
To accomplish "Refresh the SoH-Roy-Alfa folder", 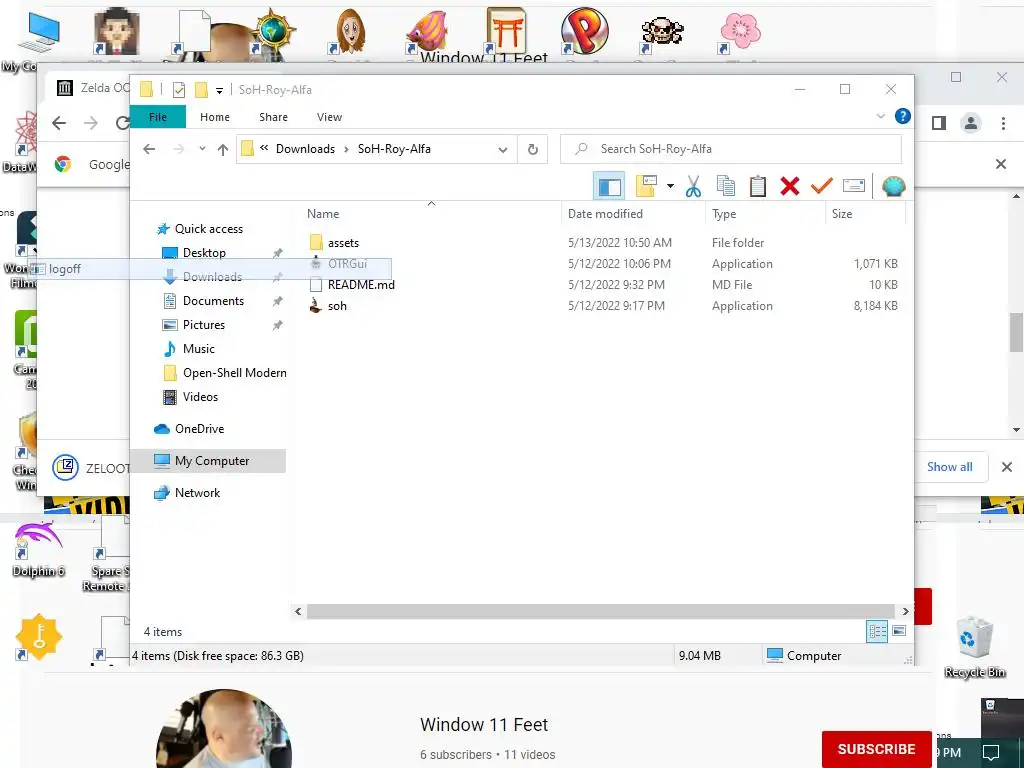I will click(x=533, y=150).
